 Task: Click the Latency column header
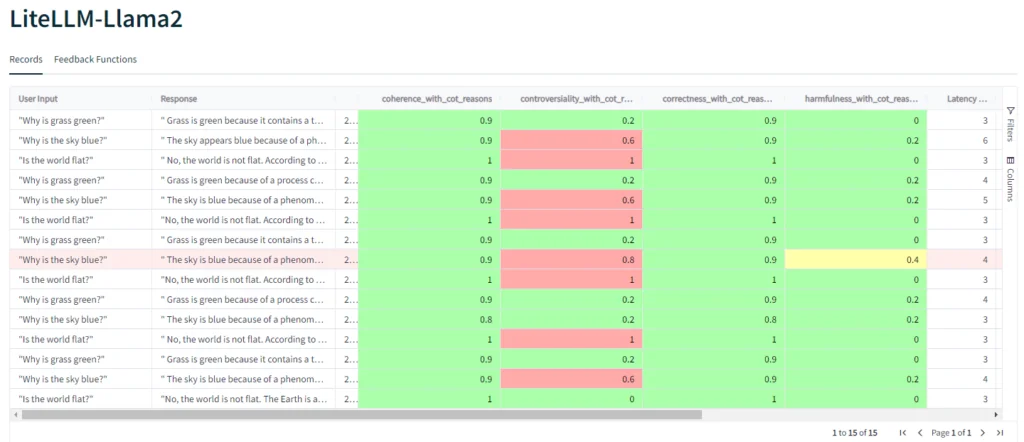966,99
